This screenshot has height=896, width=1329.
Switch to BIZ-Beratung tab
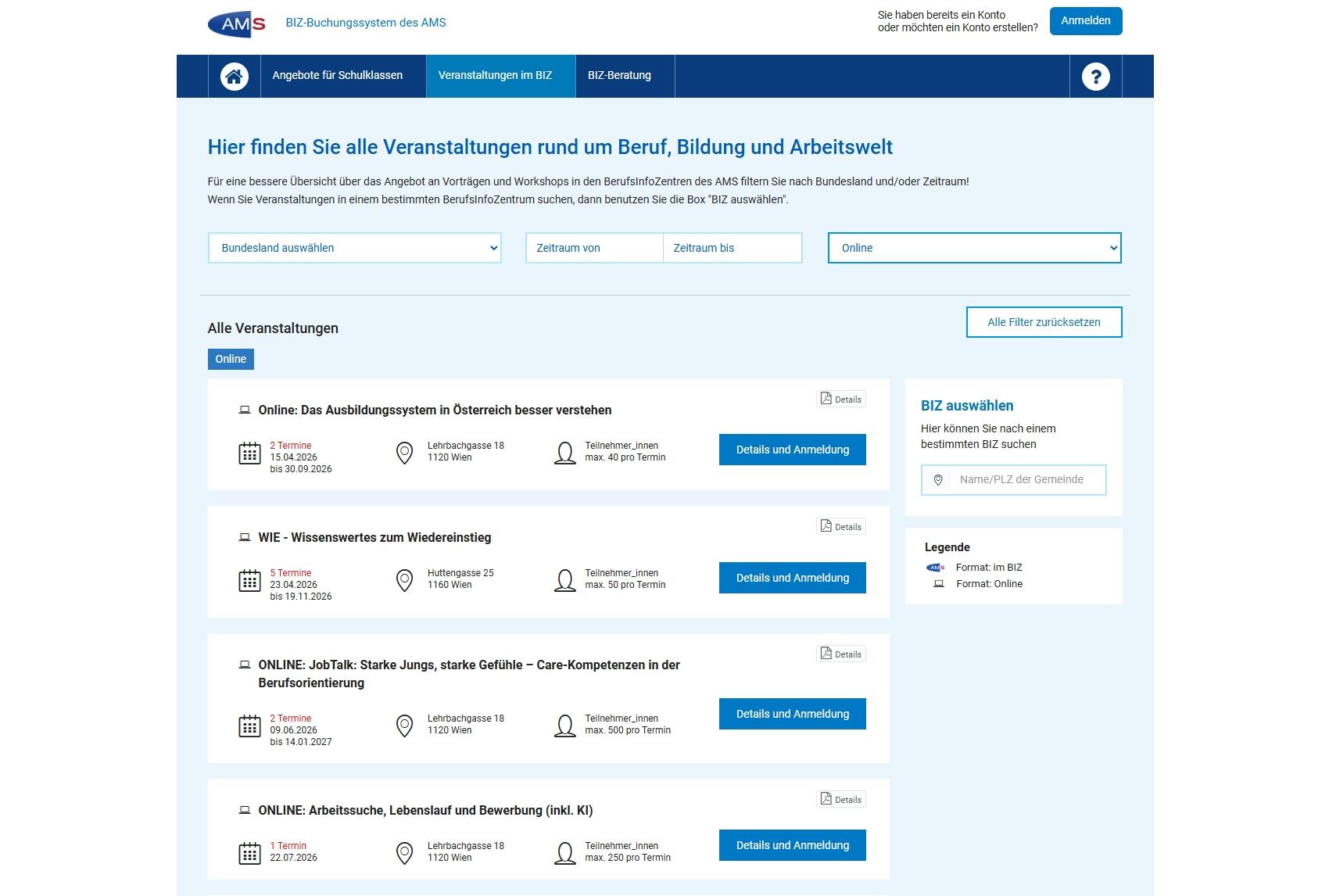[x=619, y=76]
